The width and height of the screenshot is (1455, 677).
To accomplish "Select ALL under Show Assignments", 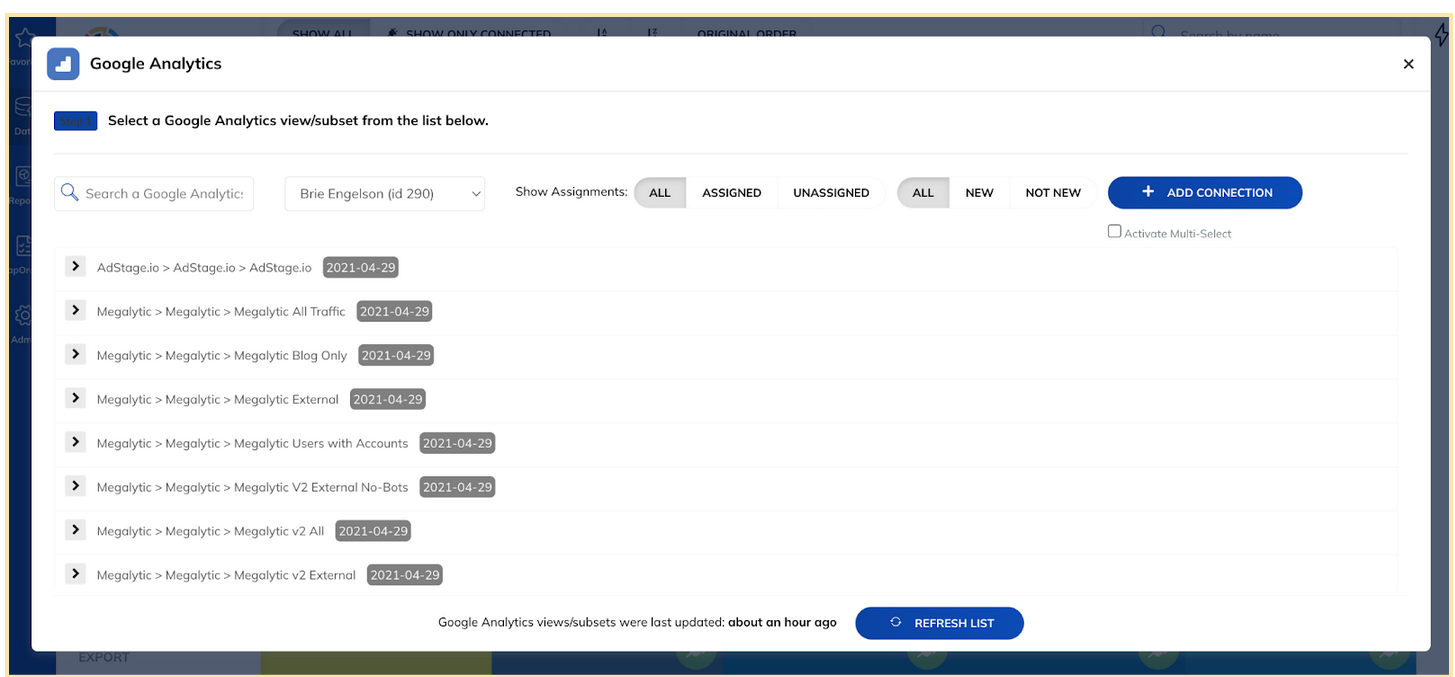I will 660,193.
